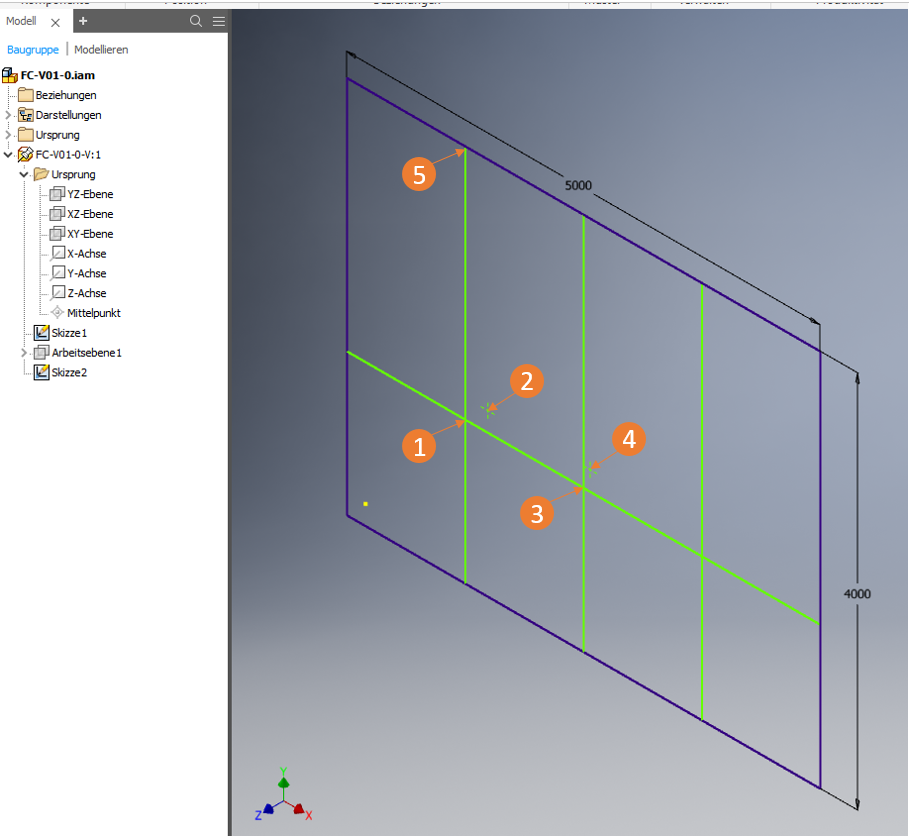The height and width of the screenshot is (836, 909).
Task: Click the green X axis arrow of the triad
Action: point(300,809)
